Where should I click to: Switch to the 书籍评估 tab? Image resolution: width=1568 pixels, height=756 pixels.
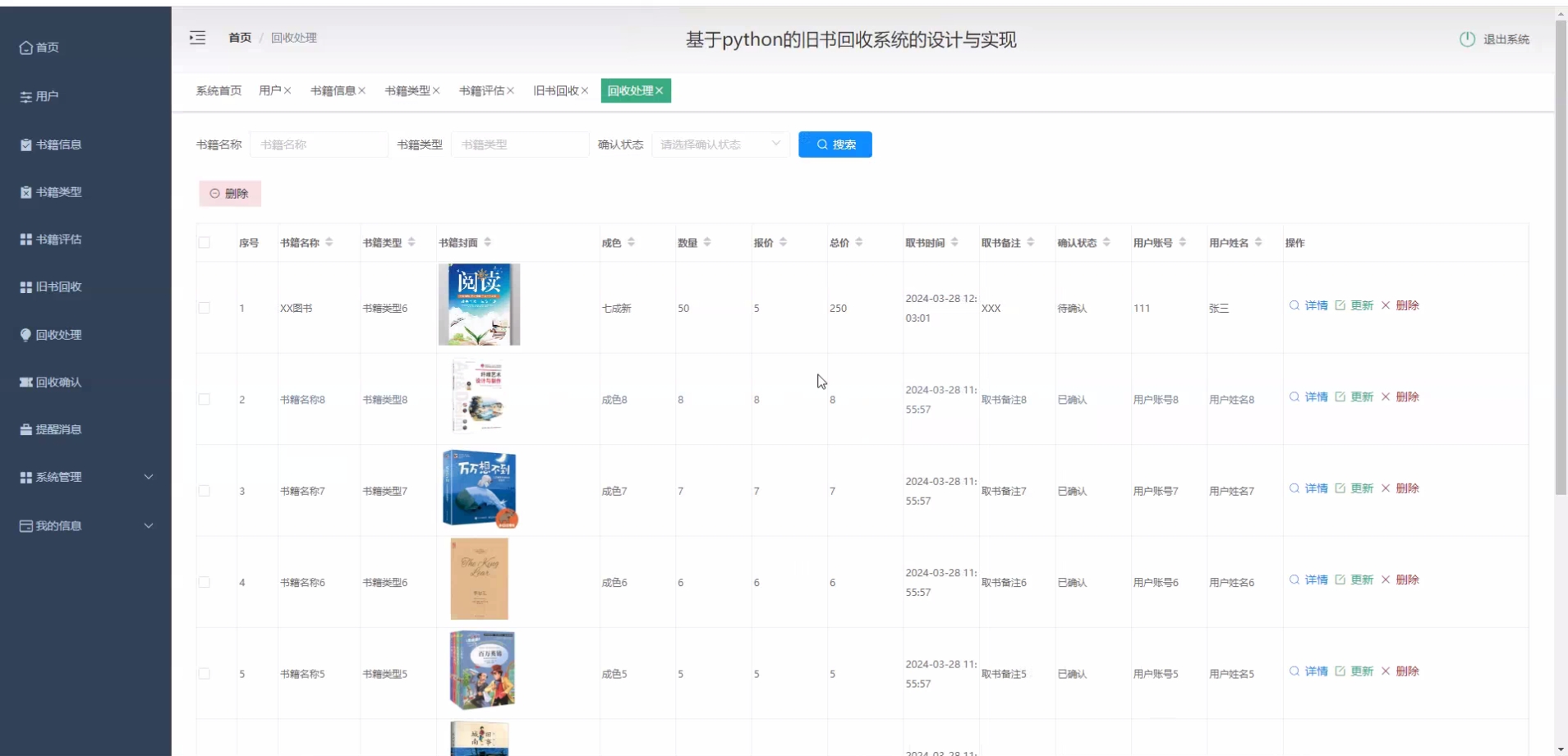(x=481, y=91)
